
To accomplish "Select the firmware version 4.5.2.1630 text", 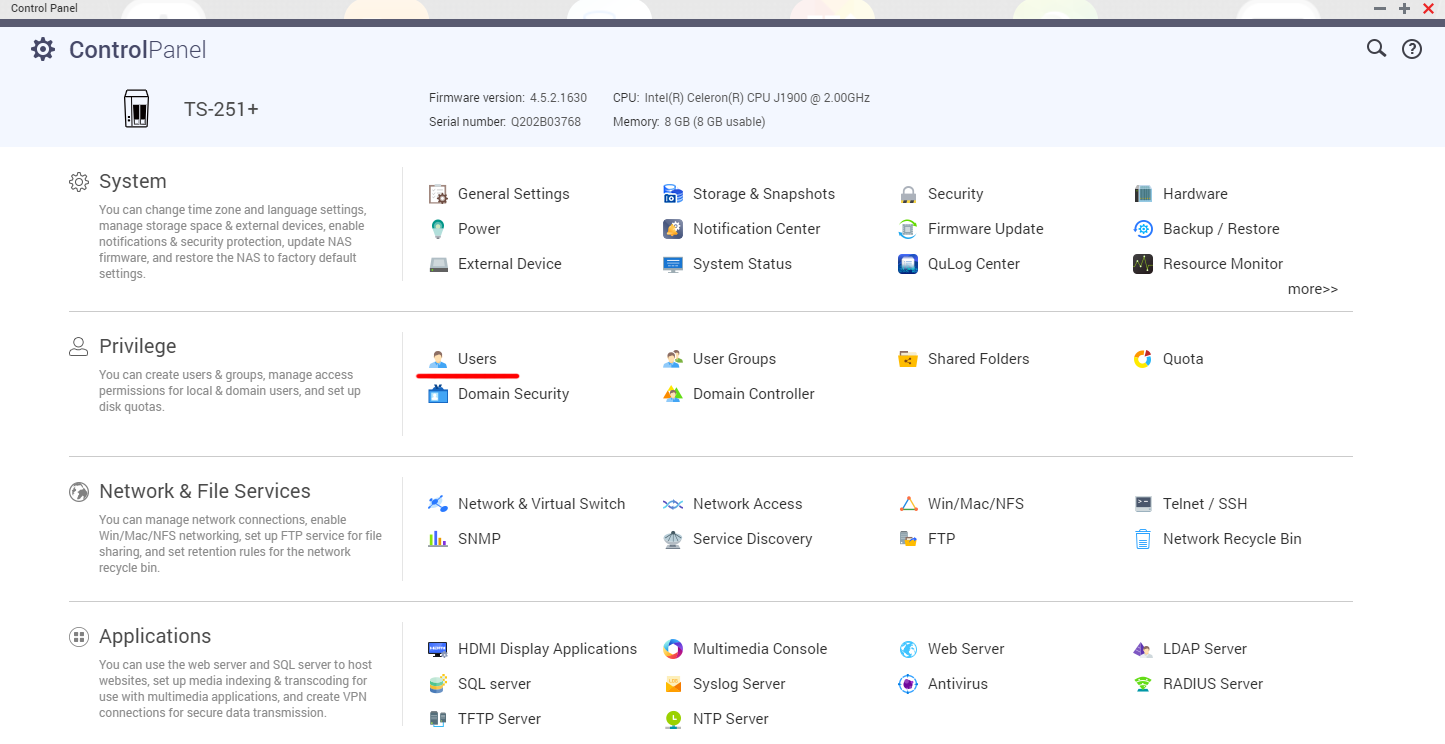I will pyautogui.click(x=558, y=98).
